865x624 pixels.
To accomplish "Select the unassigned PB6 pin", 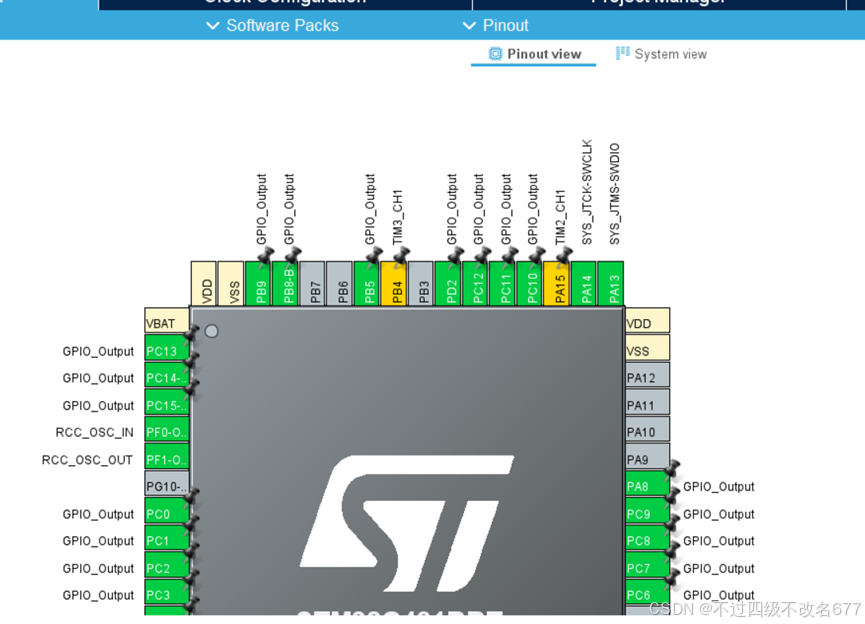I will coord(339,284).
